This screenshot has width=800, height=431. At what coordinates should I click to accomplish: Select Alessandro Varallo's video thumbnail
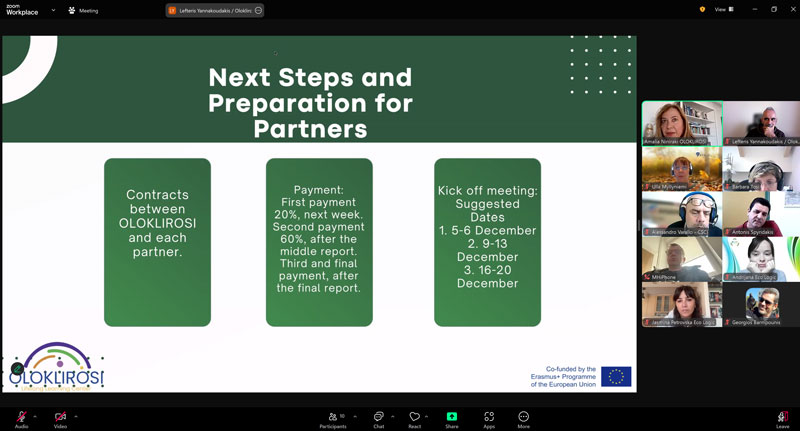click(x=681, y=214)
